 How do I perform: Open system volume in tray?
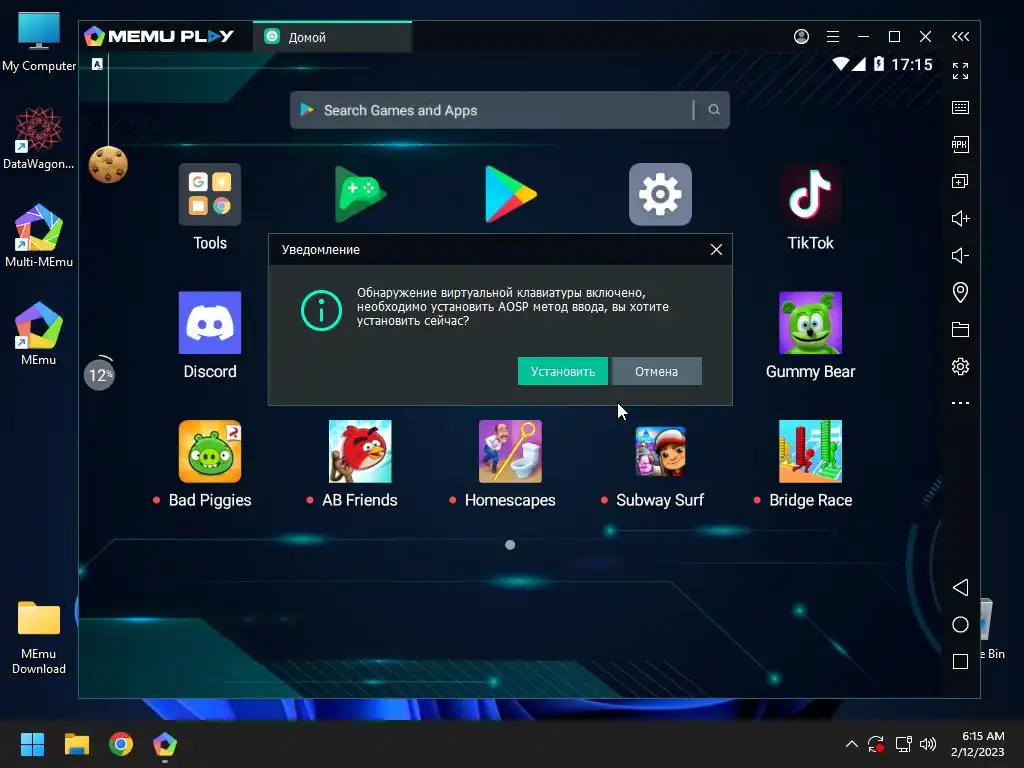927,744
